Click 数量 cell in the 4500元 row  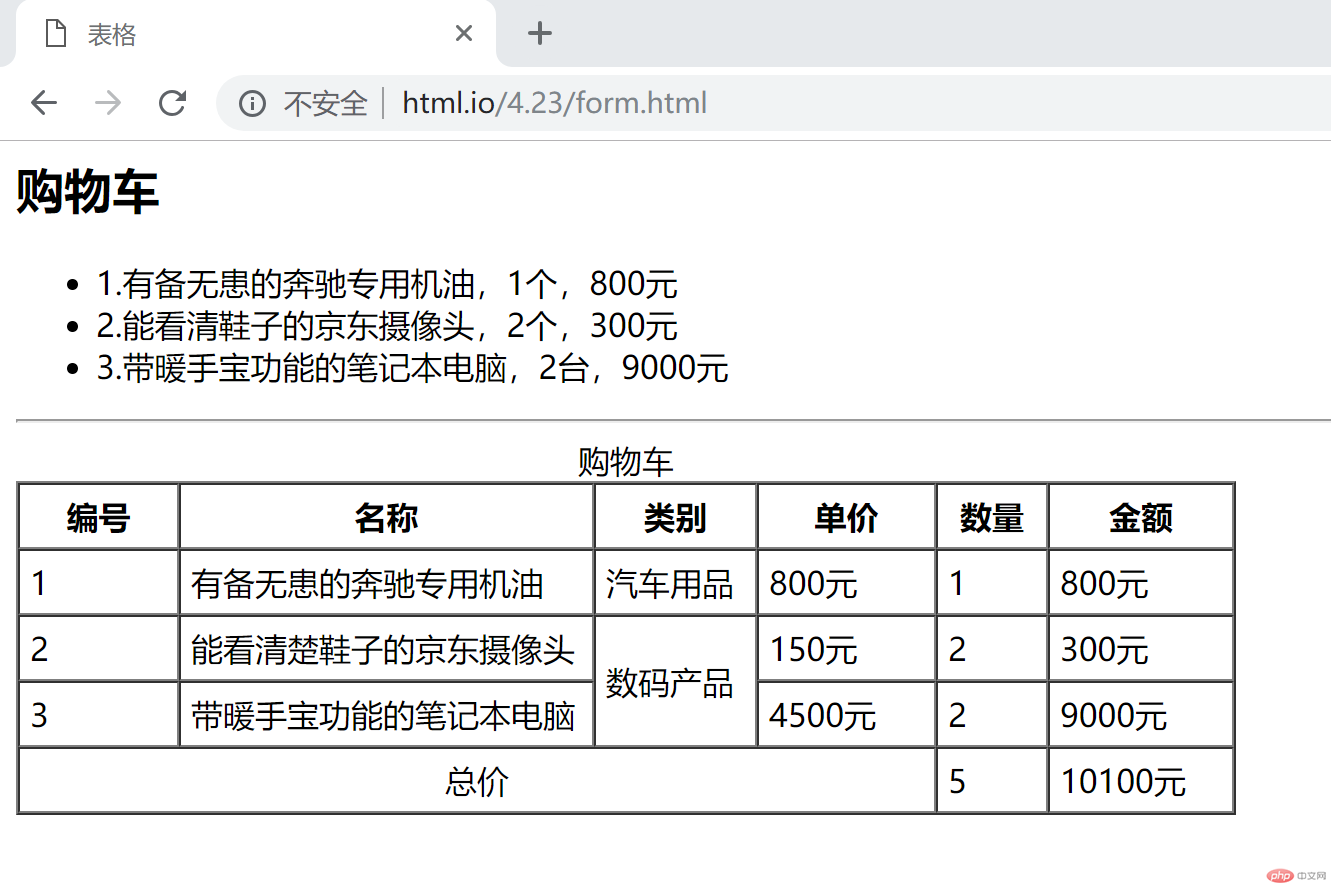(992, 716)
